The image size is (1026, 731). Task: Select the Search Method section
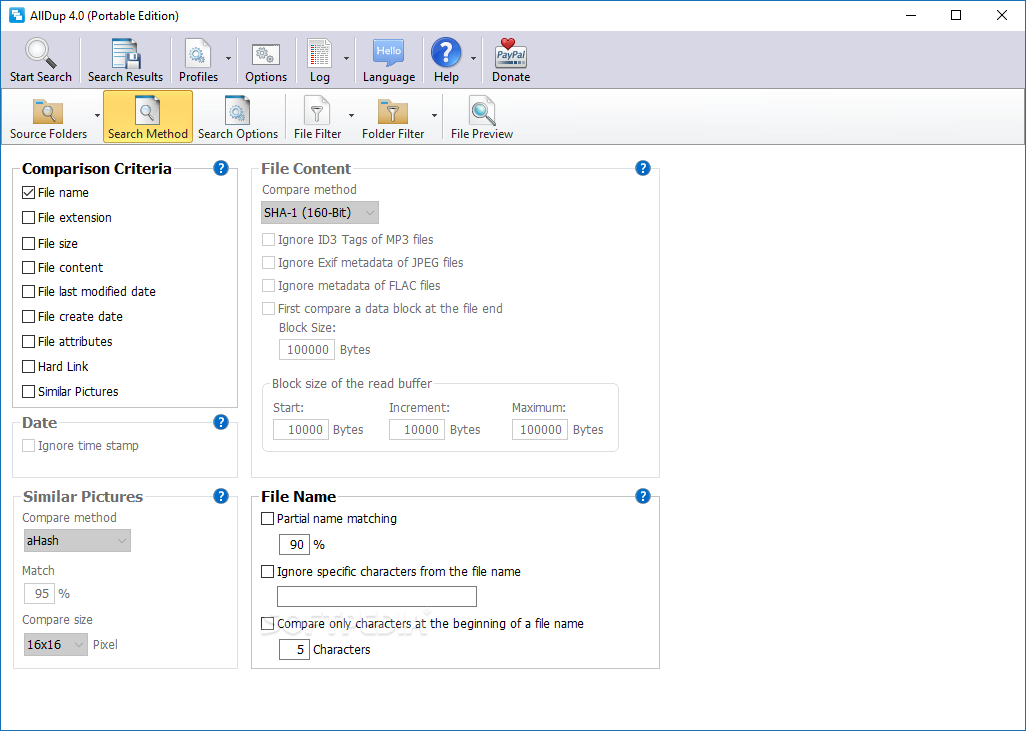click(x=148, y=116)
